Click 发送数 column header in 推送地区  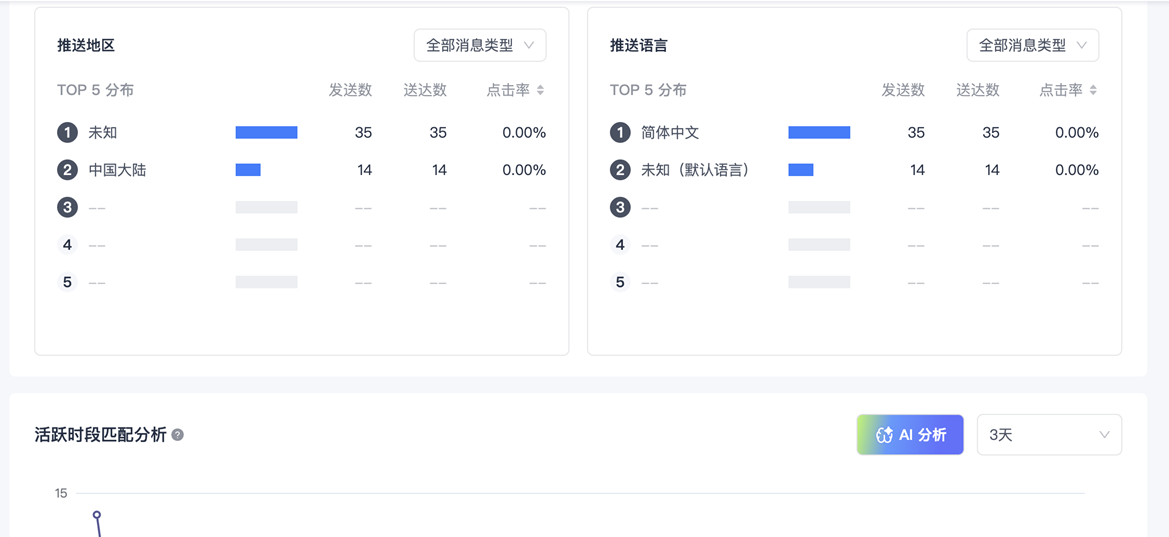(x=350, y=90)
